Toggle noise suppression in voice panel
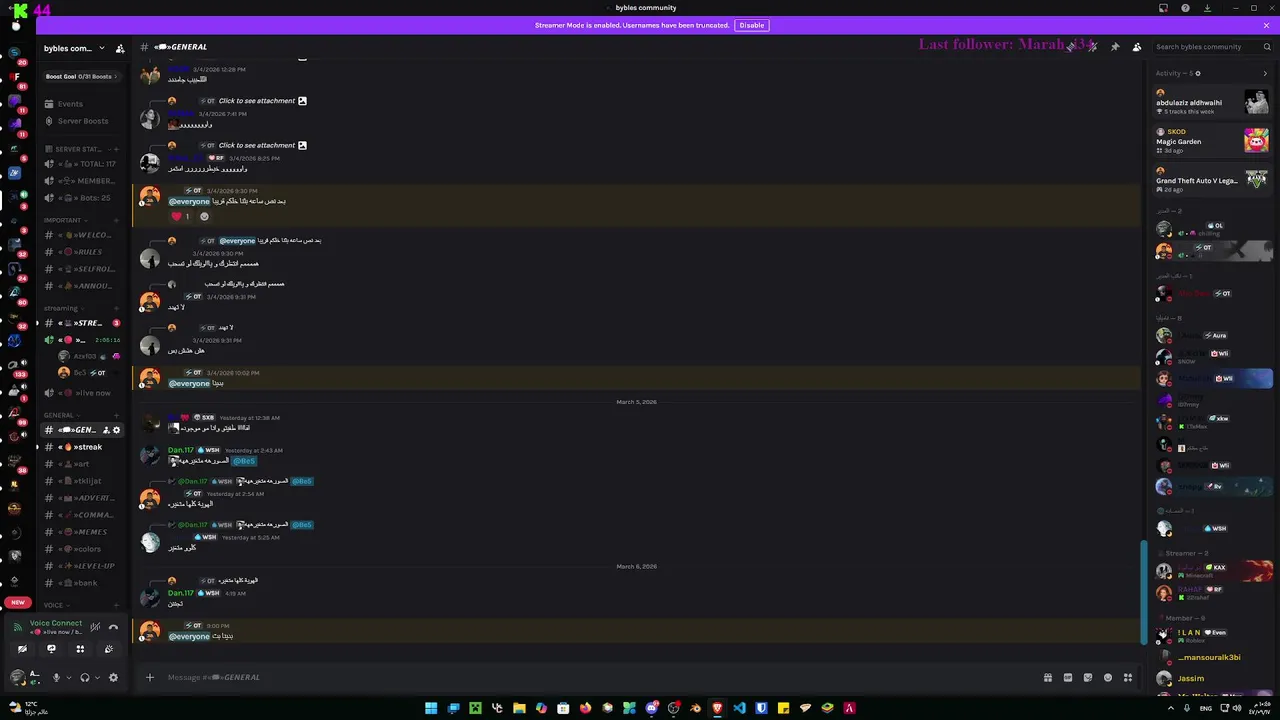Image resolution: width=1280 pixels, height=720 pixels. 95,627
